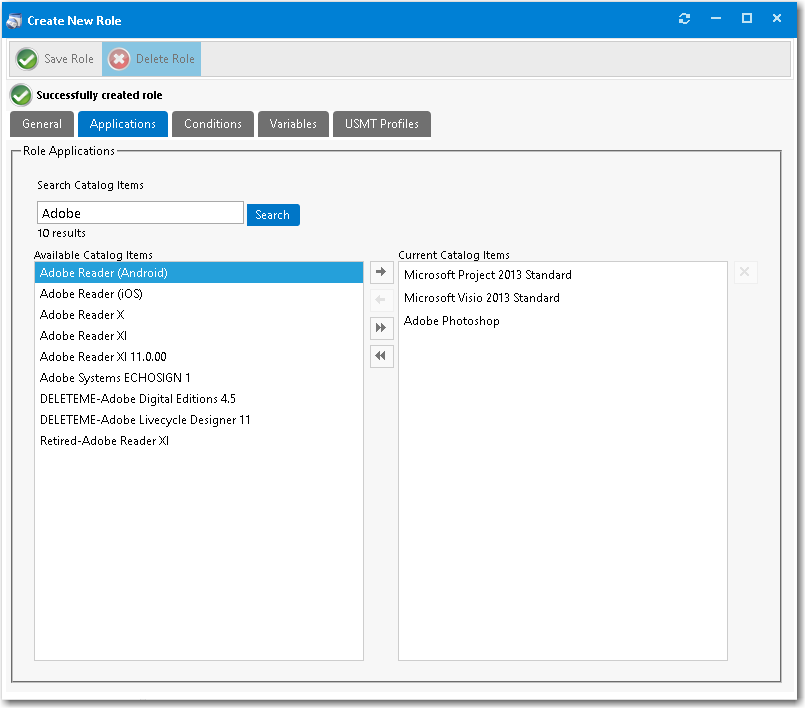
Task: Go to the Variables tab
Action: (x=293, y=124)
